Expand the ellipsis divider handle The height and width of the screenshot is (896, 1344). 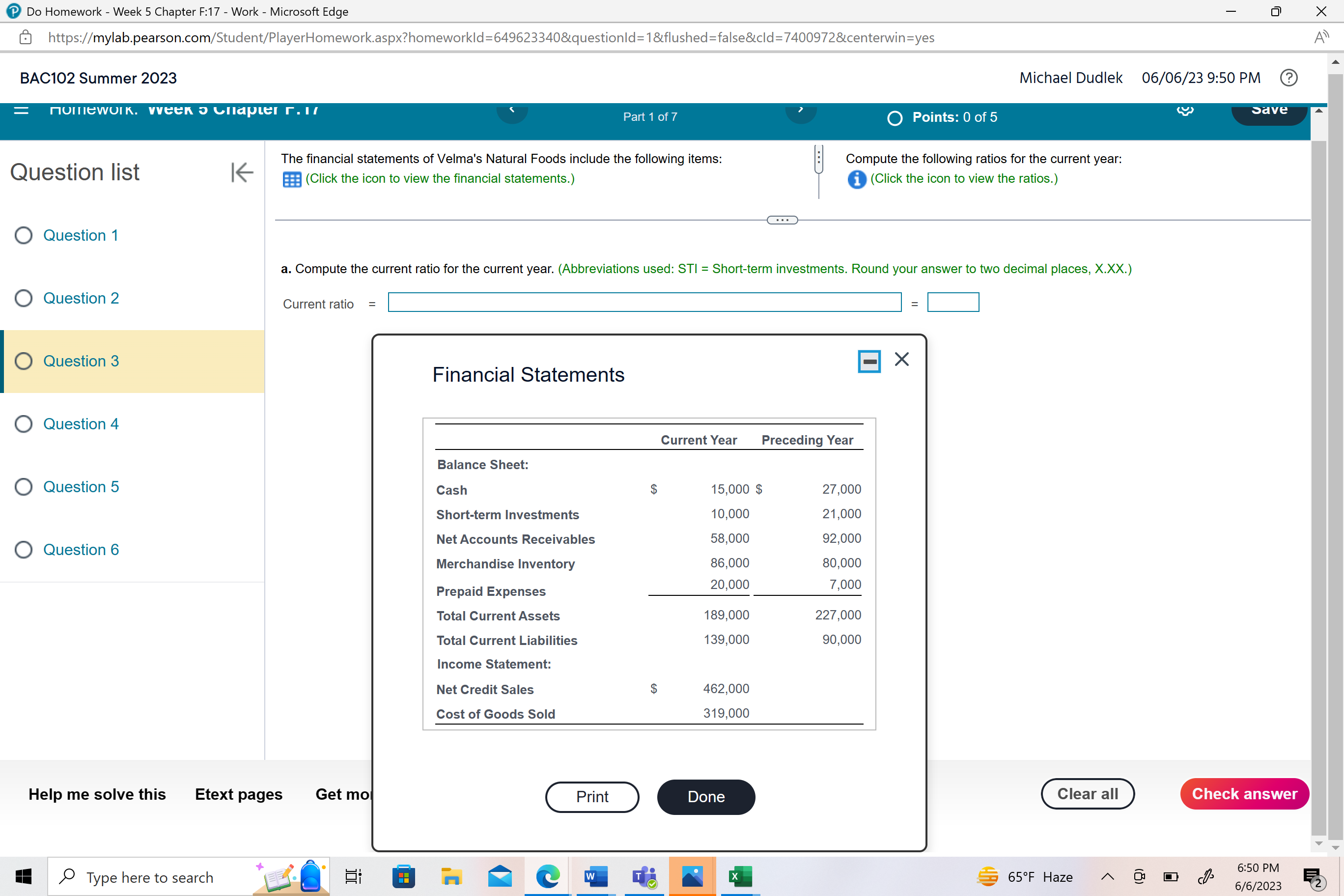pos(782,220)
